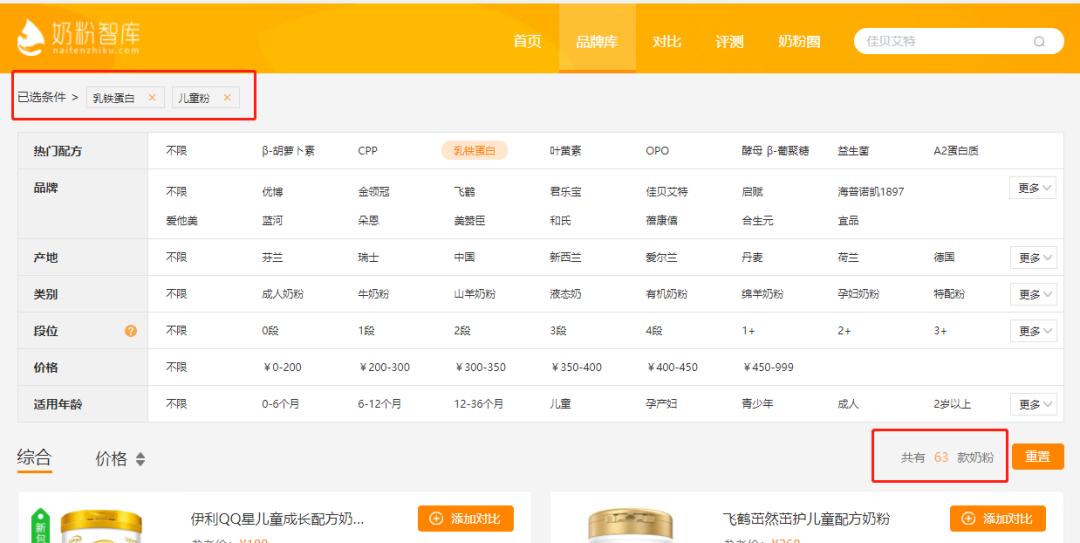Expand 更多 in the 品牌 row
The image size is (1080, 543).
tap(1033, 187)
